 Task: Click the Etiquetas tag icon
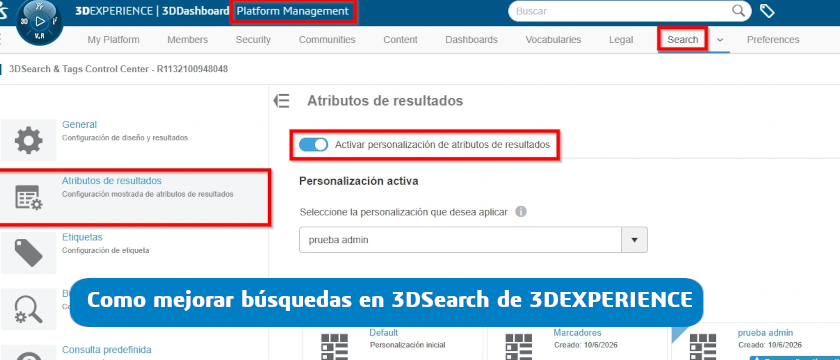click(28, 253)
